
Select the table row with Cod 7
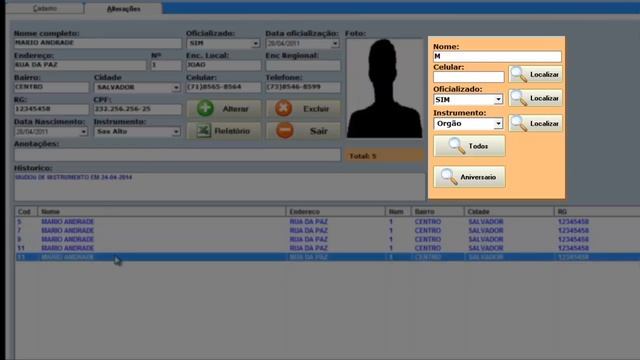click(327, 231)
